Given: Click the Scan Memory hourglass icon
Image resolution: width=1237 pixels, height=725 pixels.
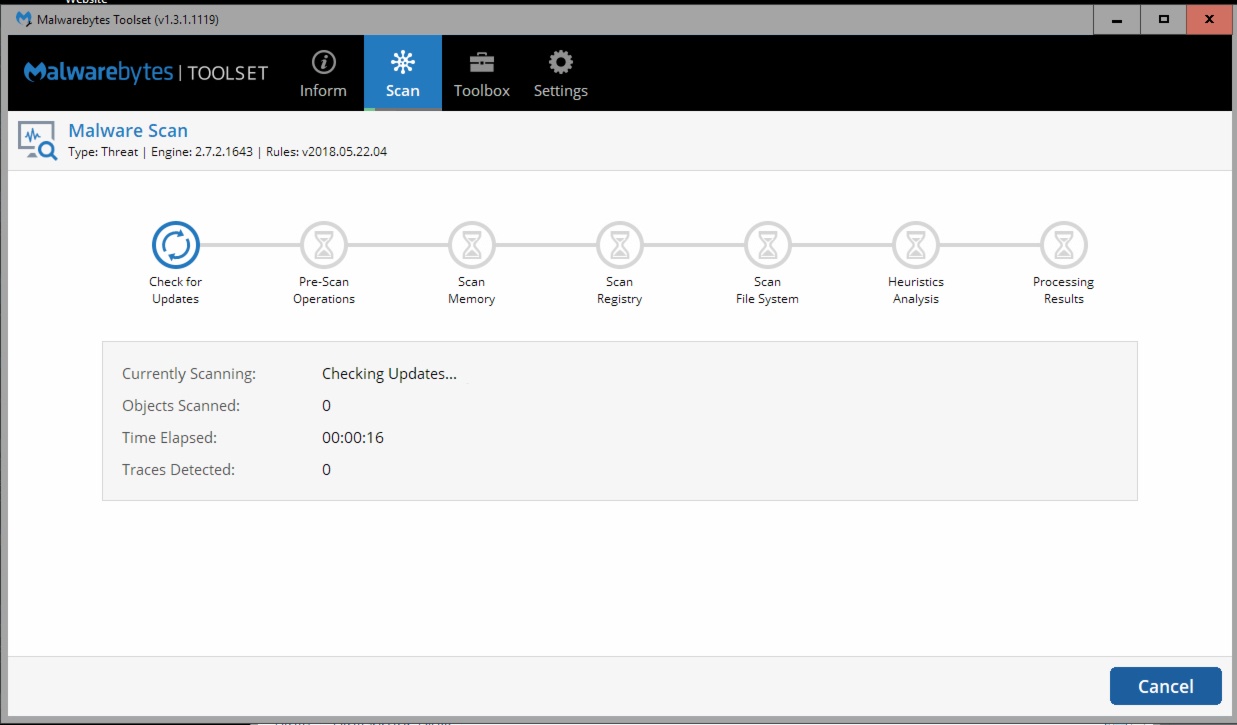Looking at the screenshot, I should coord(472,244).
